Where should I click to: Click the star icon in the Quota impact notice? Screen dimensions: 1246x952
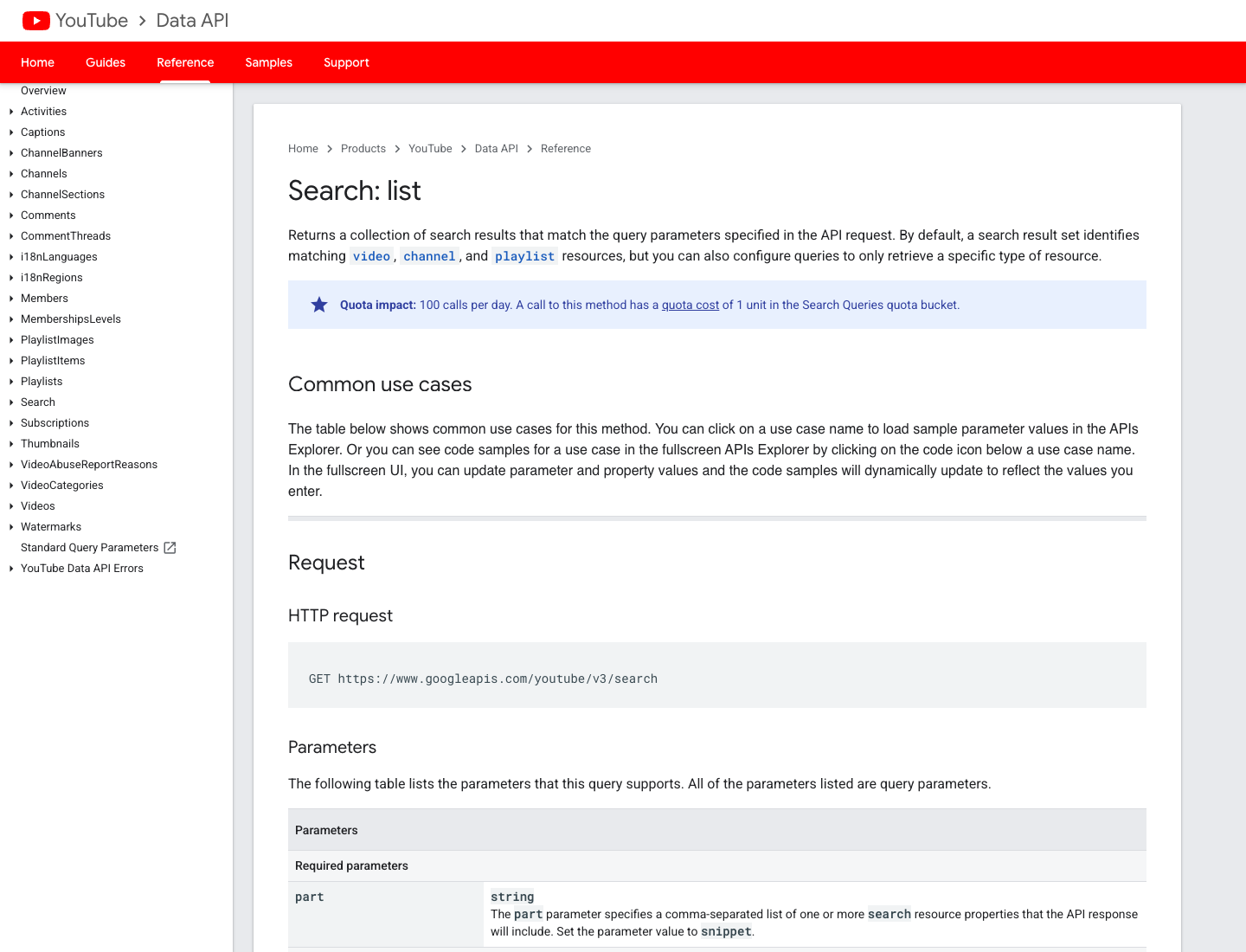pos(319,305)
